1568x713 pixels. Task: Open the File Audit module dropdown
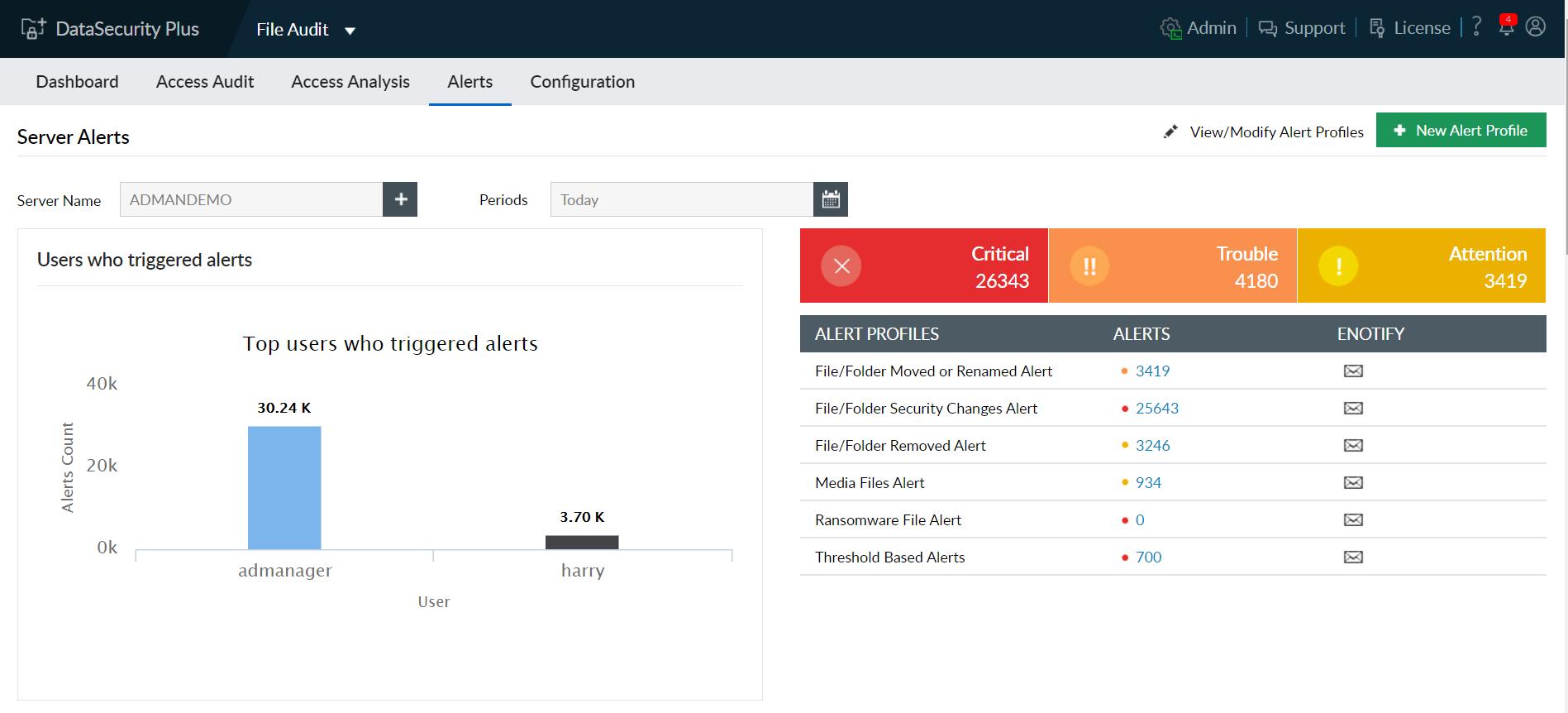(306, 30)
